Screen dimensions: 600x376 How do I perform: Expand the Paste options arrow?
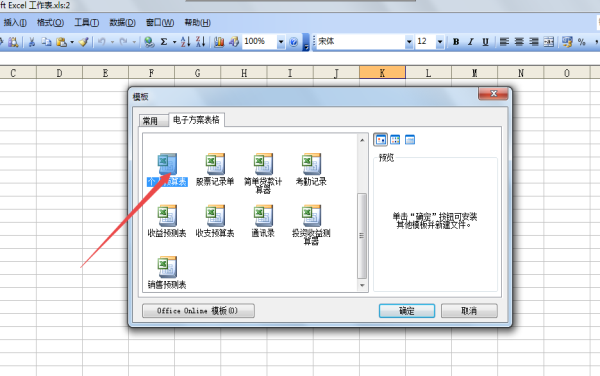pos(72,42)
